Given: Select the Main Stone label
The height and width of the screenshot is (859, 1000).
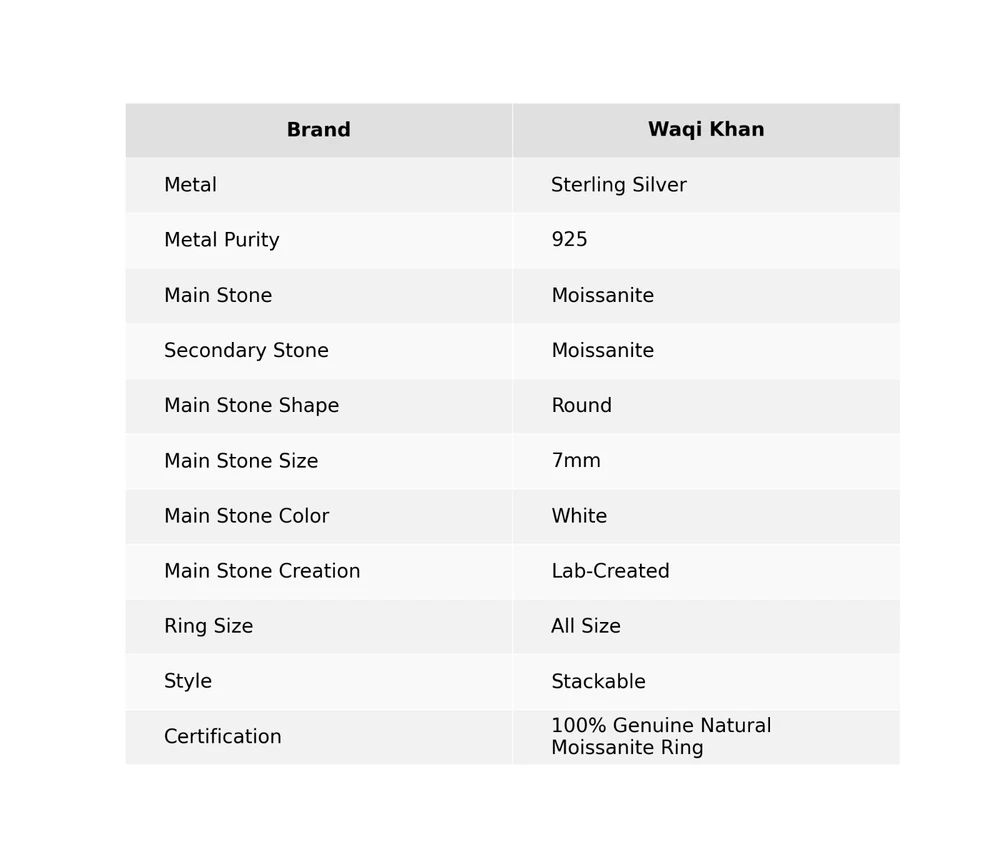Looking at the screenshot, I should (217, 296).
